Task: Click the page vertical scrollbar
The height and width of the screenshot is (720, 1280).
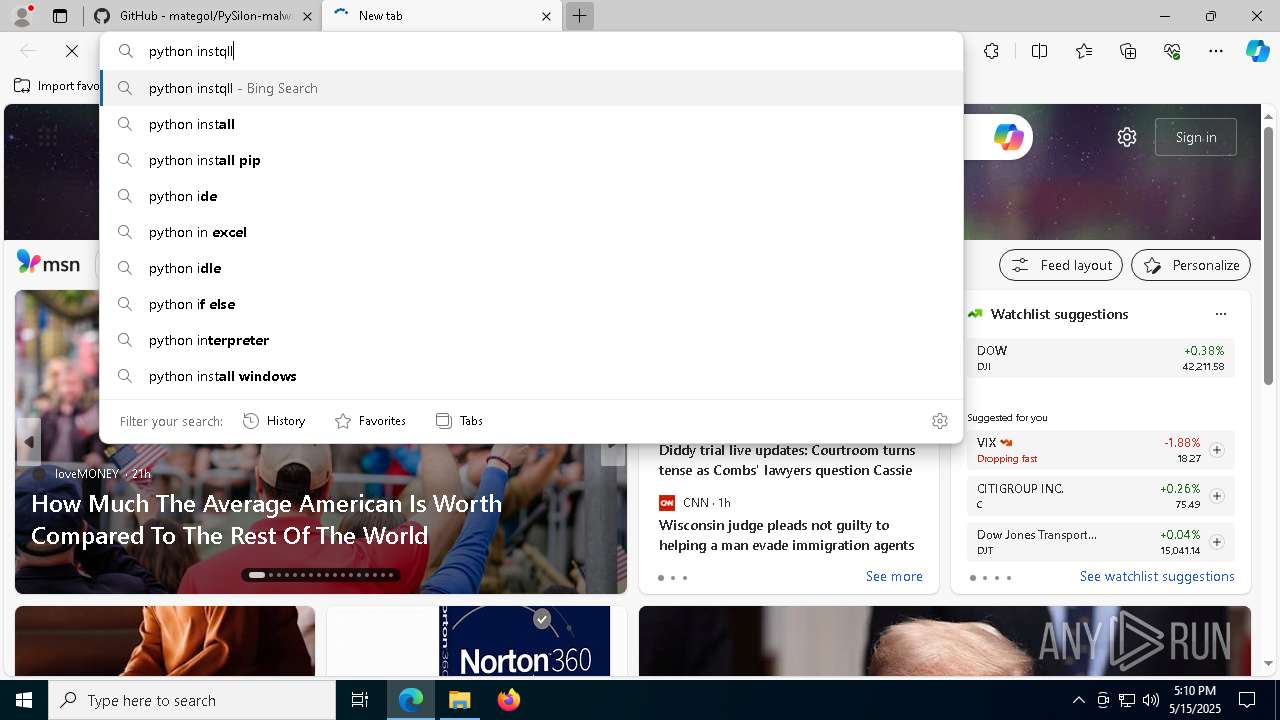Action: (x=1268, y=255)
